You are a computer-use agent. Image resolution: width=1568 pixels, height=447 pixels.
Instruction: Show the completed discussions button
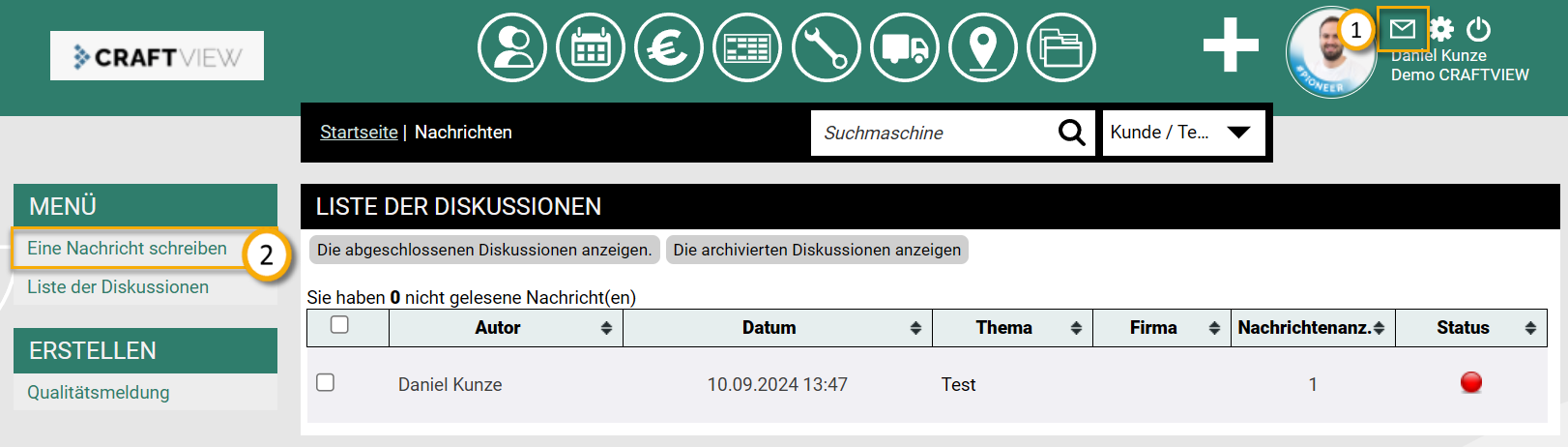click(x=484, y=250)
